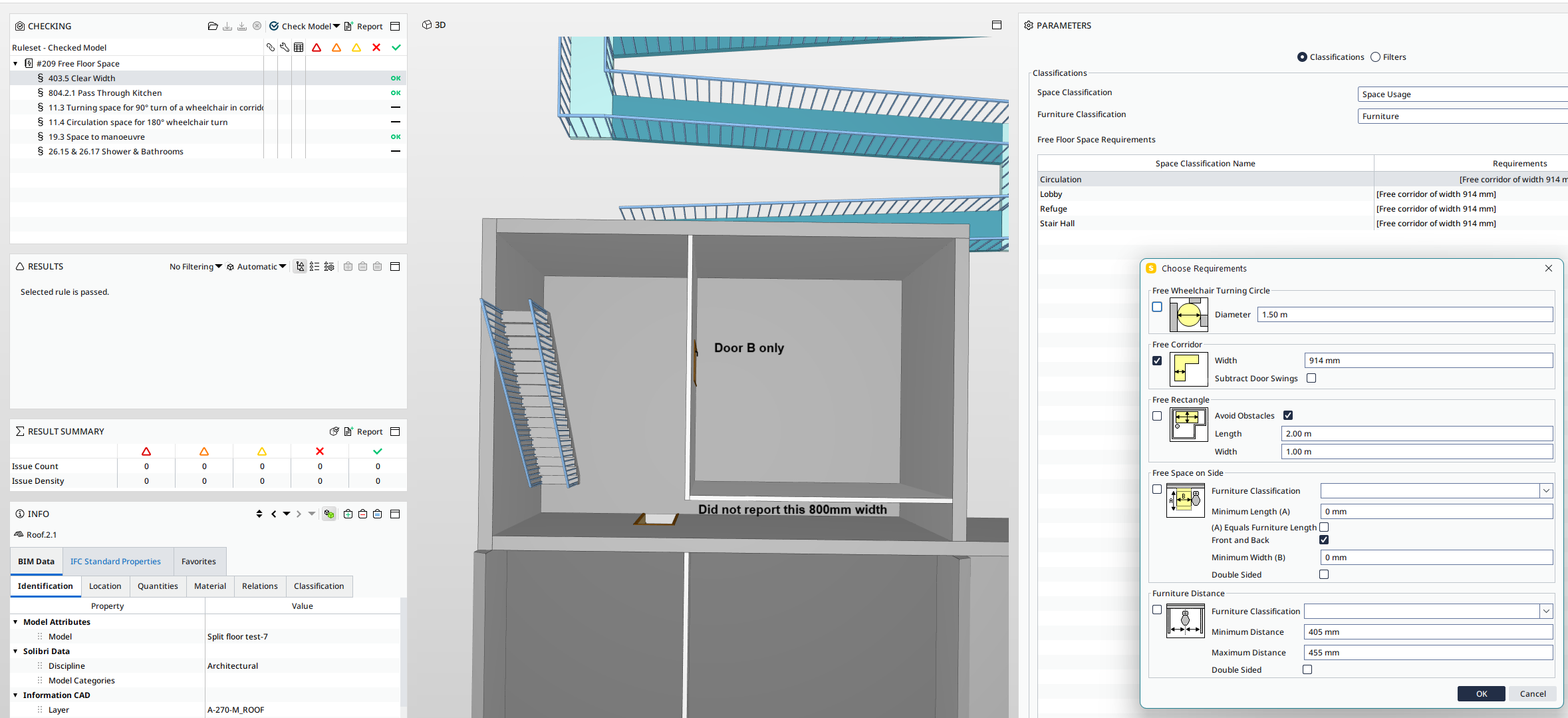1568x718 pixels.
Task: Enable the Free Rectangle checkbox
Action: point(1157,416)
